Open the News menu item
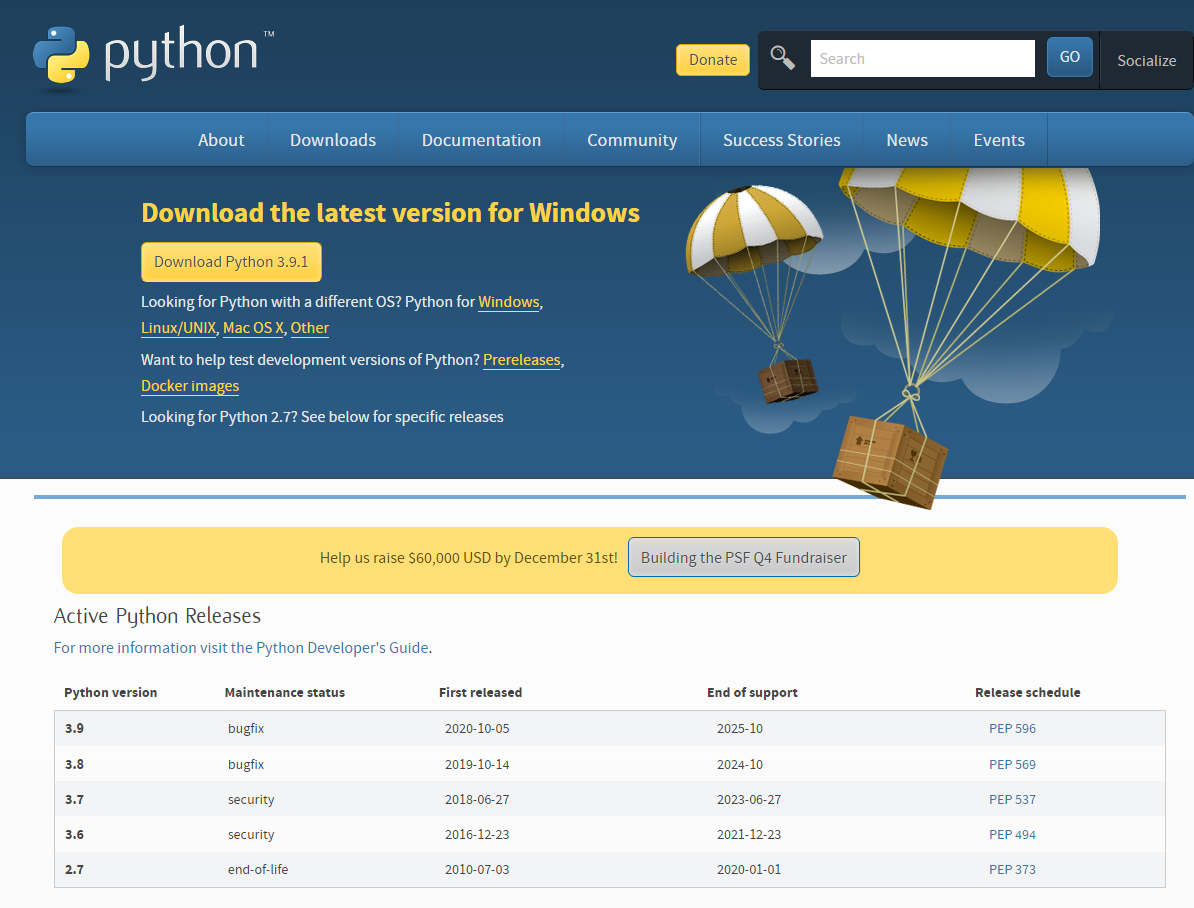Screen dimensions: 1194x908 (907, 140)
